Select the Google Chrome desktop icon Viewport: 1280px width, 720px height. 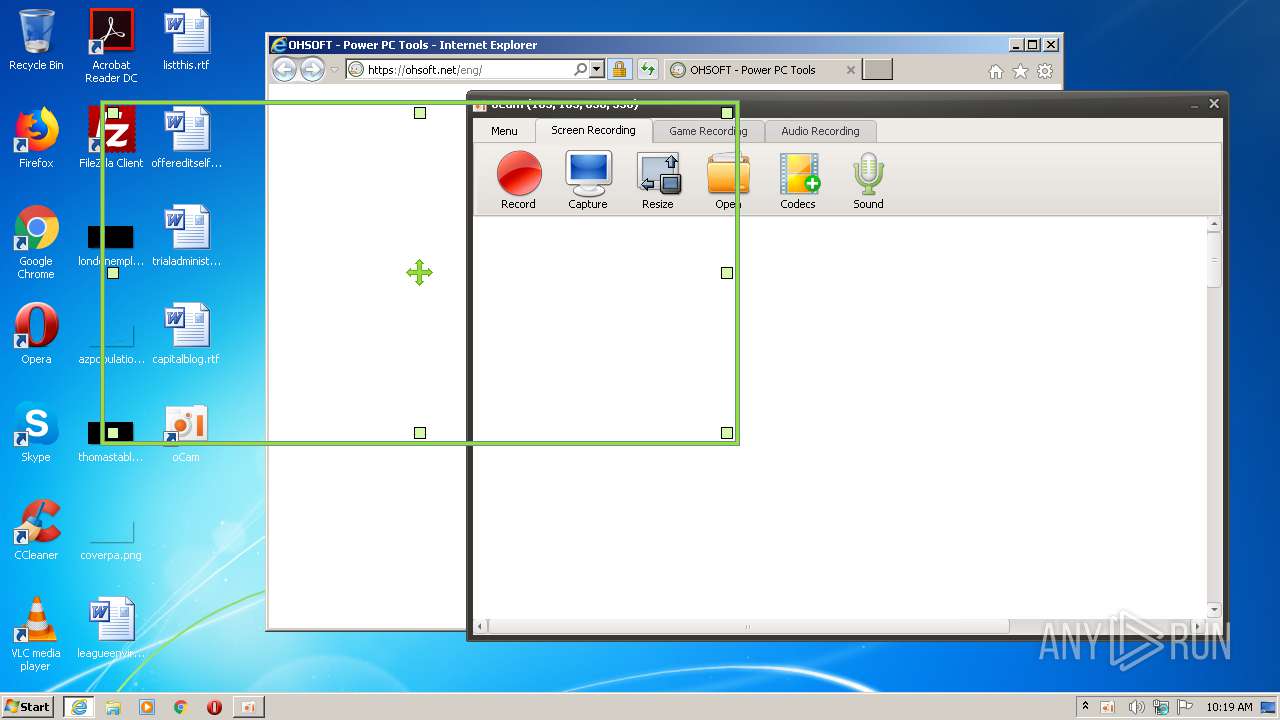pyautogui.click(x=36, y=242)
